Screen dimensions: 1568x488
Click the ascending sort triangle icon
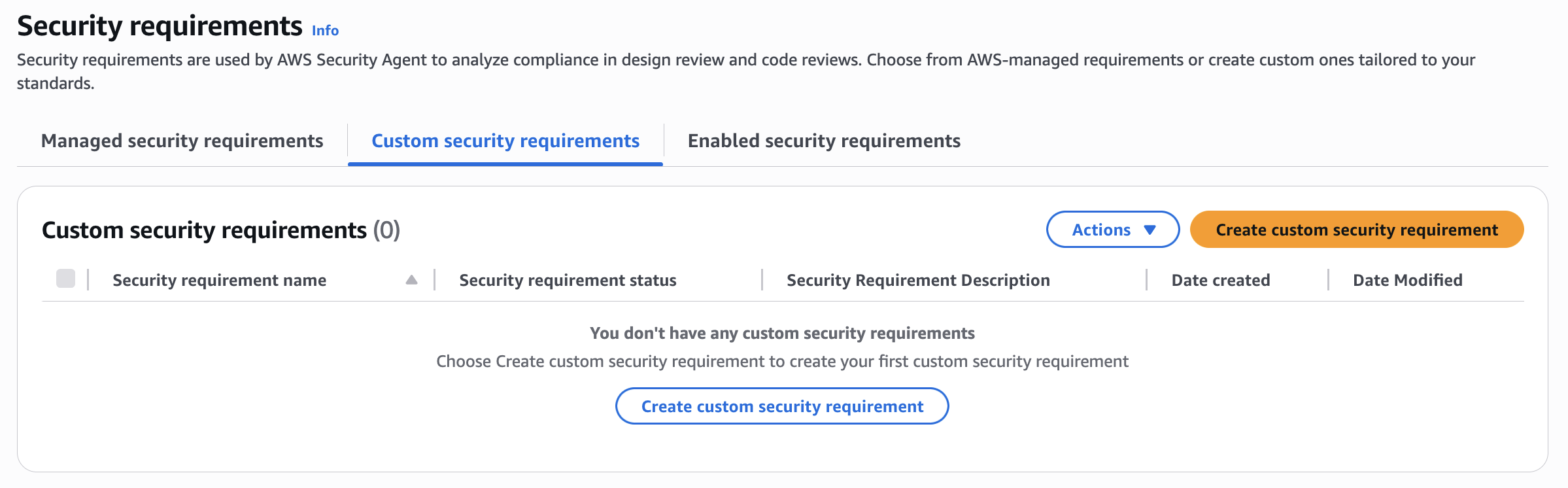click(411, 280)
